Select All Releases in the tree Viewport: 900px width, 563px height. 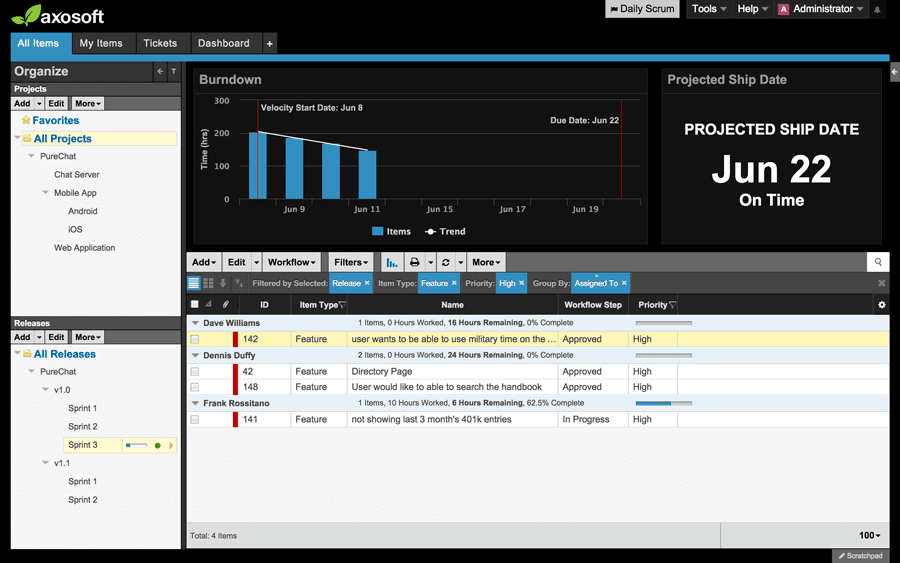click(64, 354)
